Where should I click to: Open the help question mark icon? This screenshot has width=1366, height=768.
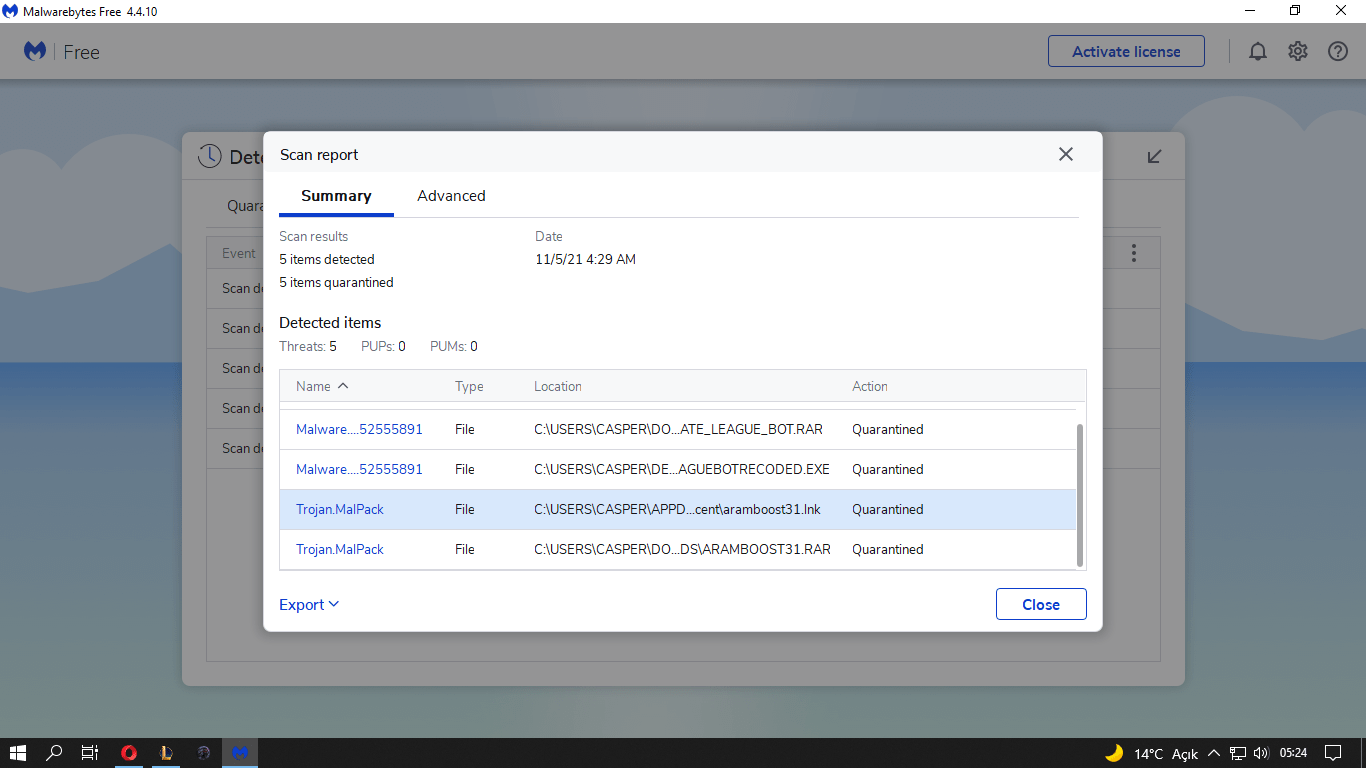pyautogui.click(x=1338, y=51)
